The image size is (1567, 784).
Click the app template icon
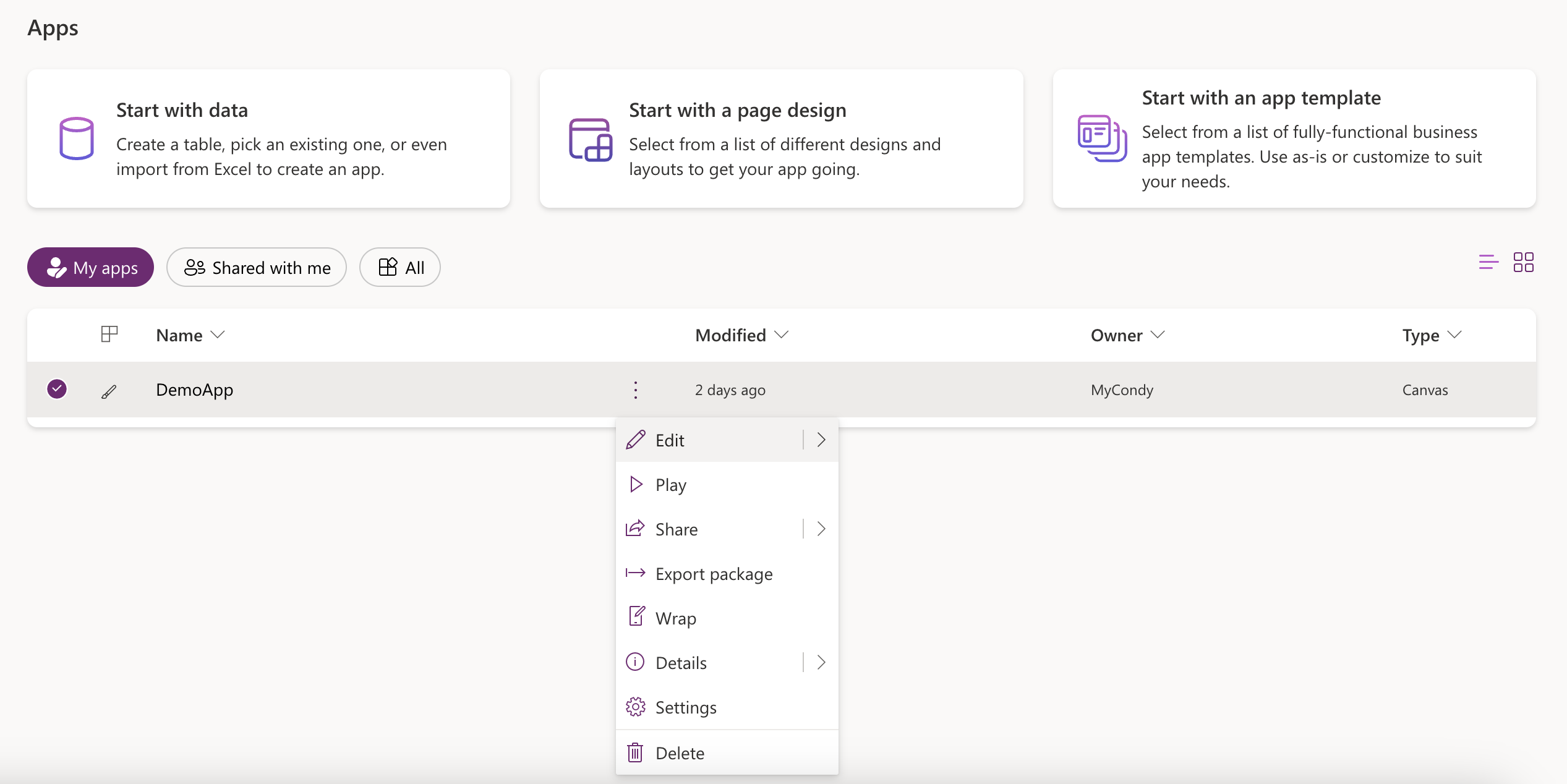coord(1101,138)
